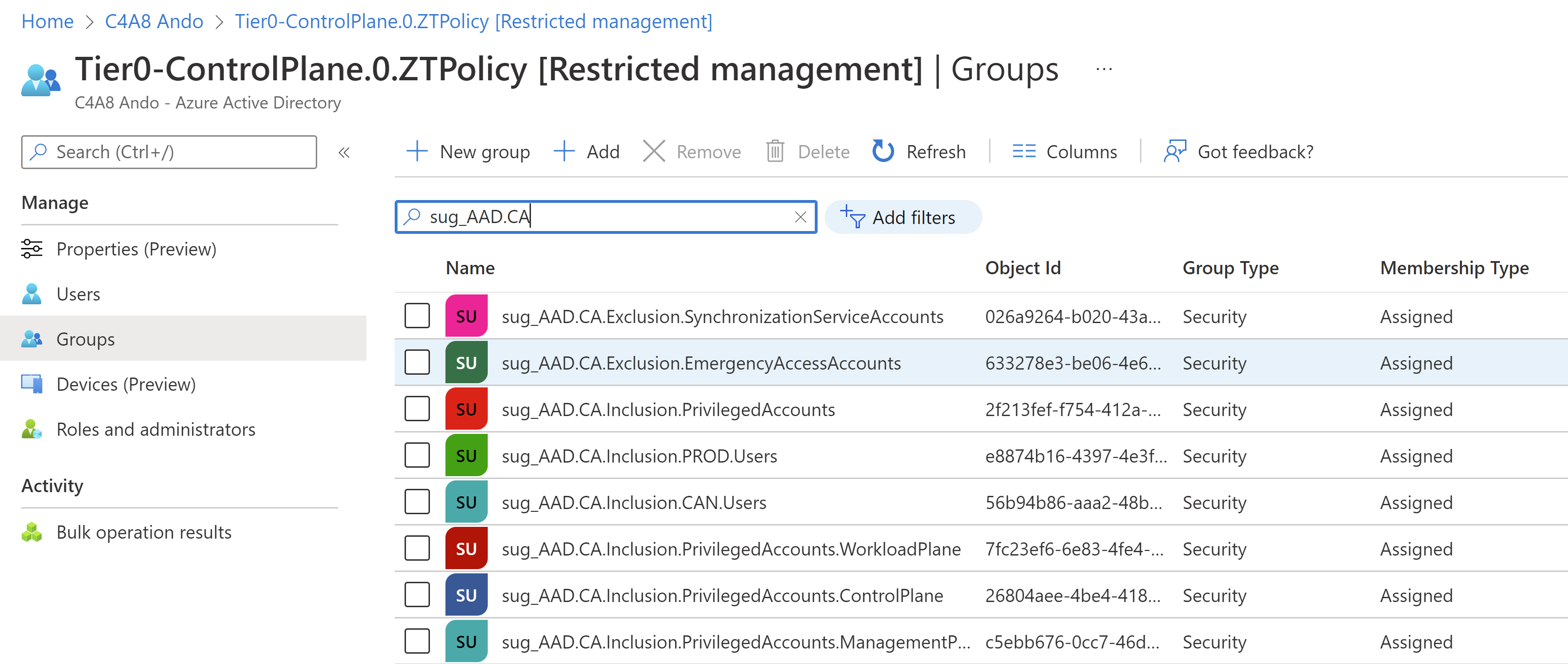1568x664 pixels.
Task: Click the Add filters button label
Action: point(913,217)
